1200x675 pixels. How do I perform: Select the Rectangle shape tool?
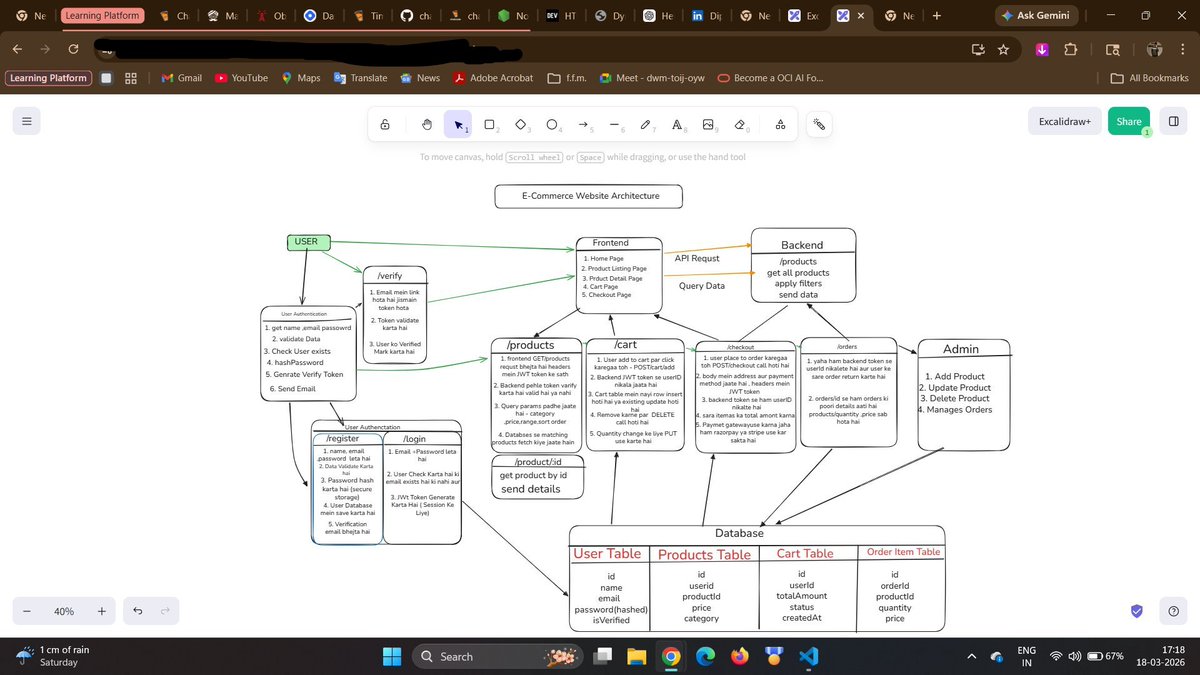coord(490,125)
